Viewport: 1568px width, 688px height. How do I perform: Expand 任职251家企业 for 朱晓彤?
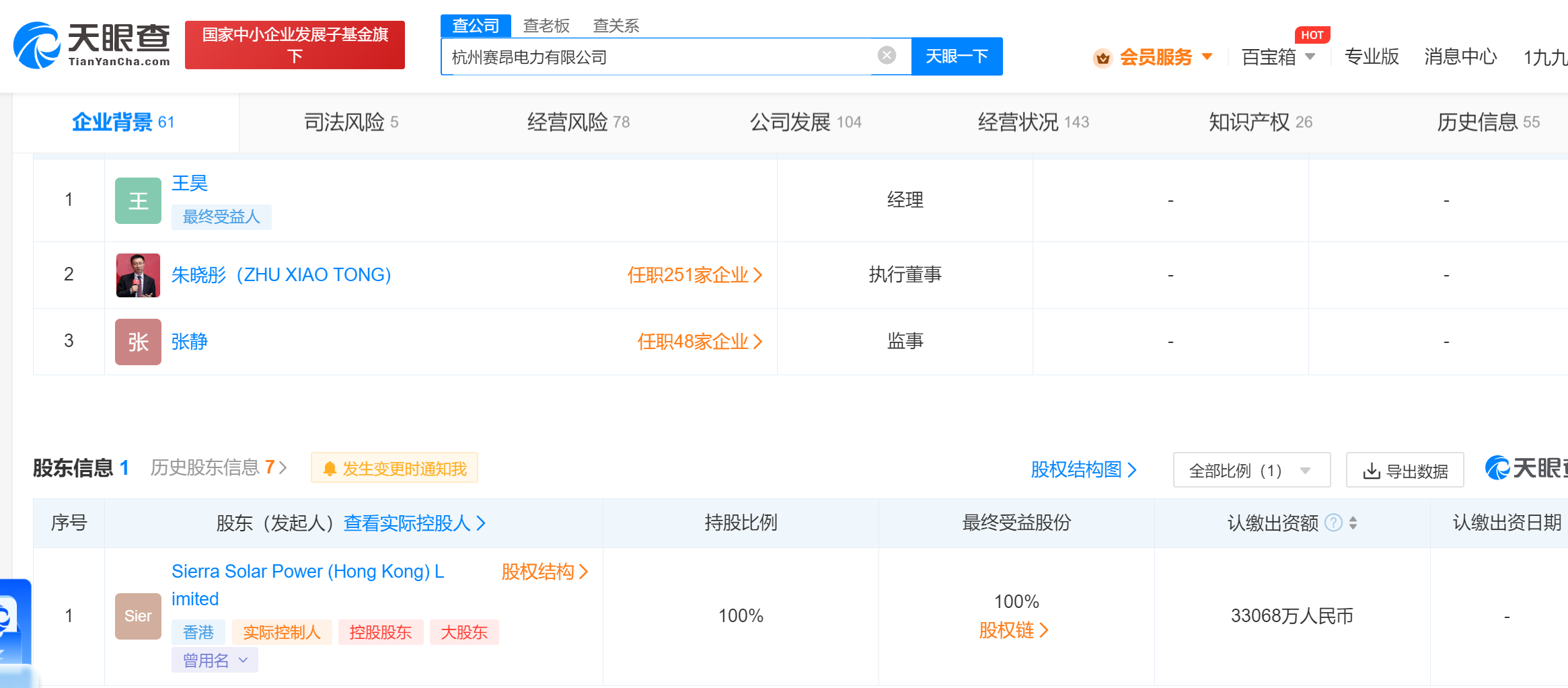pyautogui.click(x=694, y=275)
